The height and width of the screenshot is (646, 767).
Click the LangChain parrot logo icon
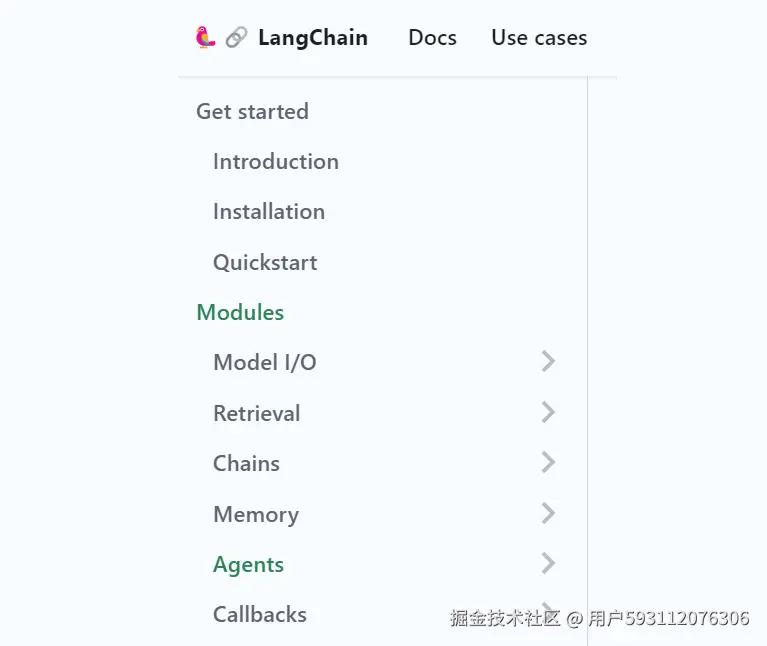coord(205,38)
